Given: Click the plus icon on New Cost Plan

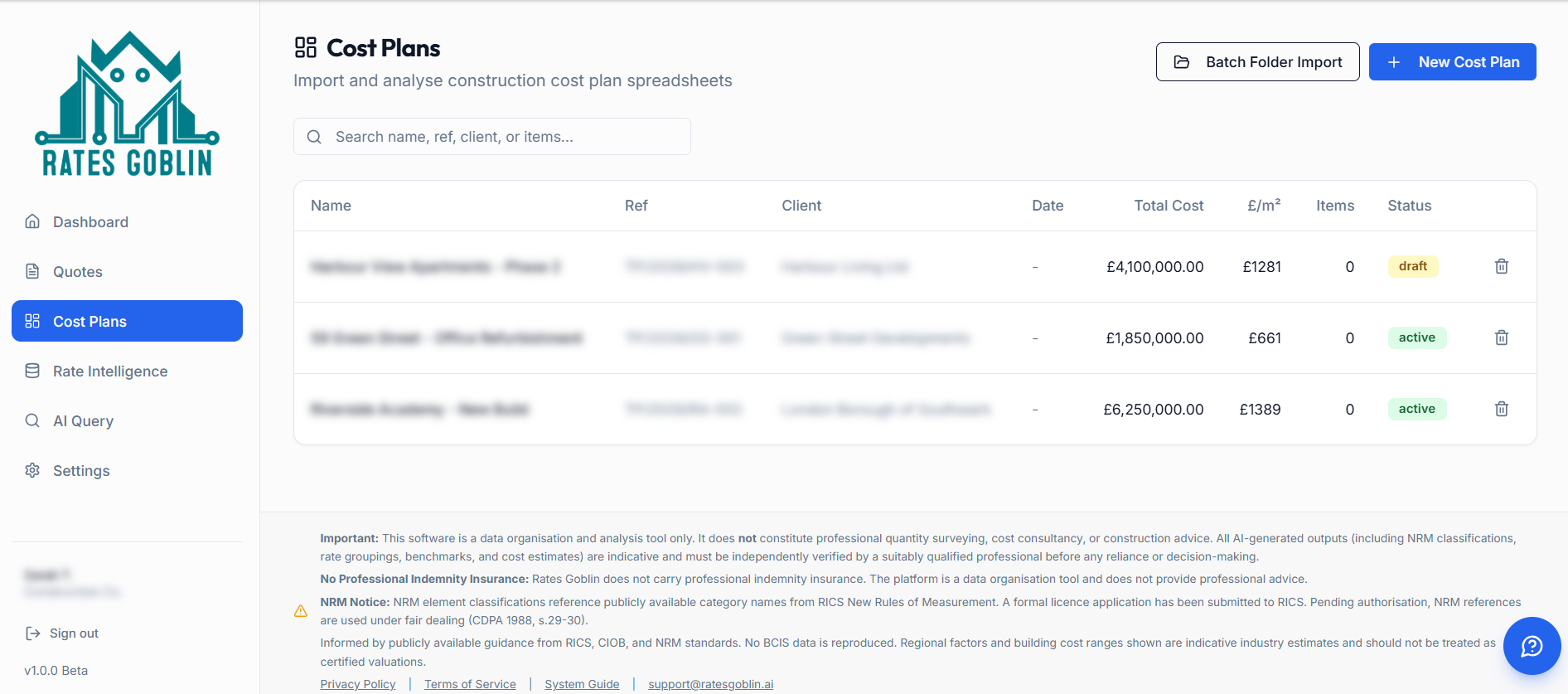Looking at the screenshot, I should [1393, 61].
